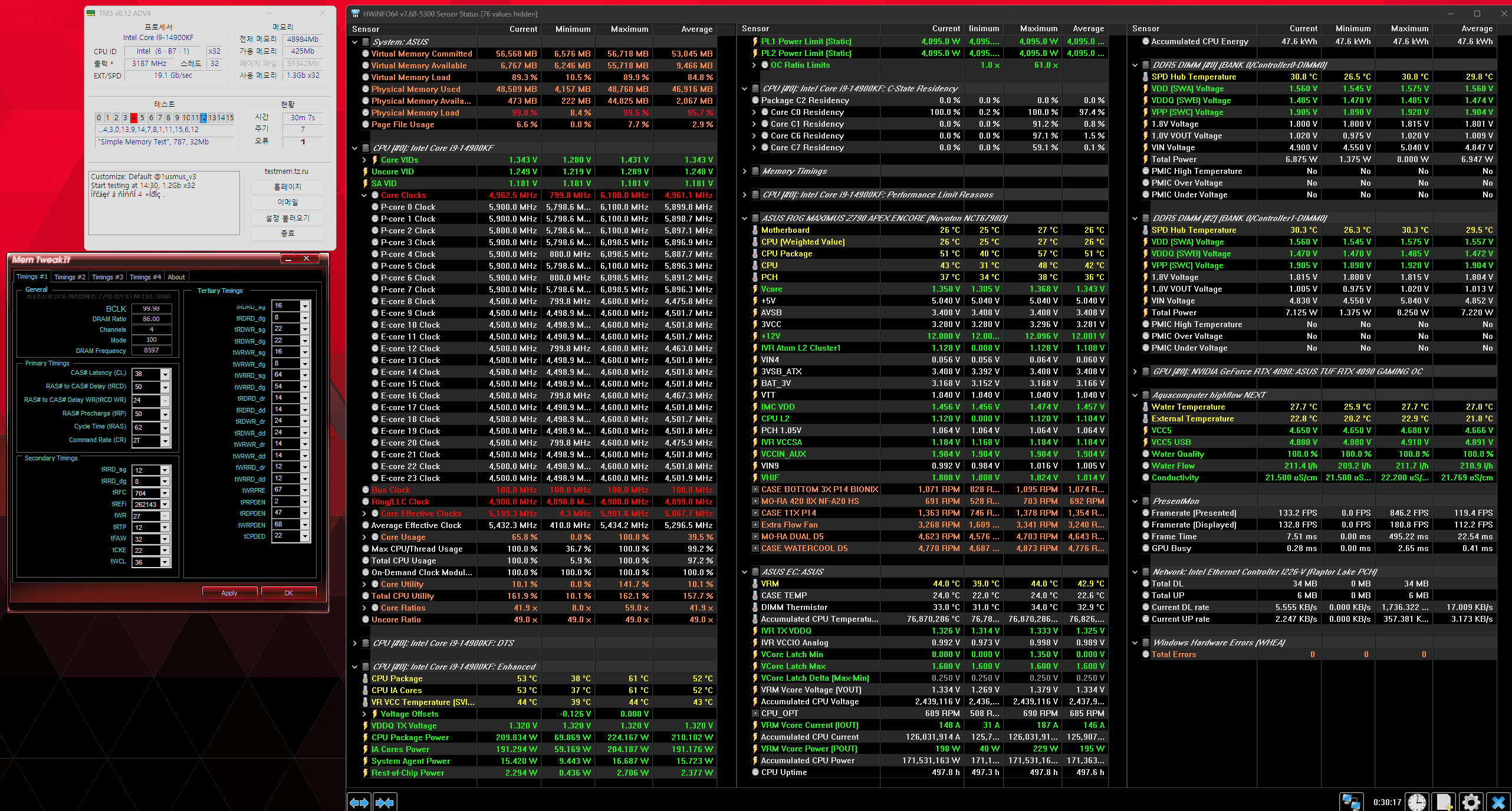This screenshot has width=1512, height=811.
Task: Collapse the Aquacomputer highflow NEXT group
Action: [x=1135, y=395]
